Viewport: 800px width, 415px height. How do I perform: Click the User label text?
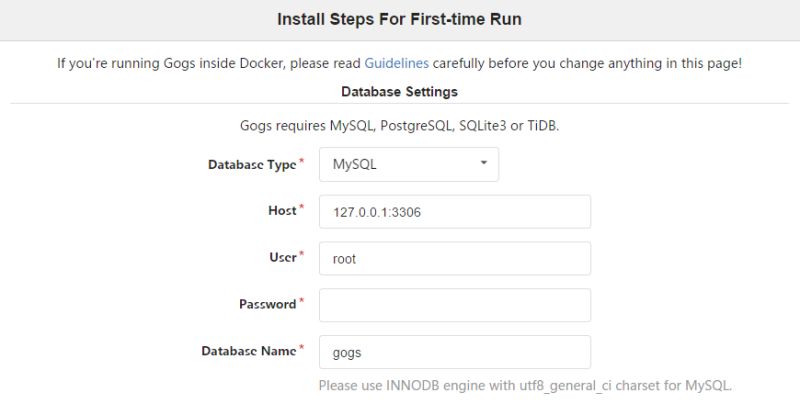pos(282,257)
